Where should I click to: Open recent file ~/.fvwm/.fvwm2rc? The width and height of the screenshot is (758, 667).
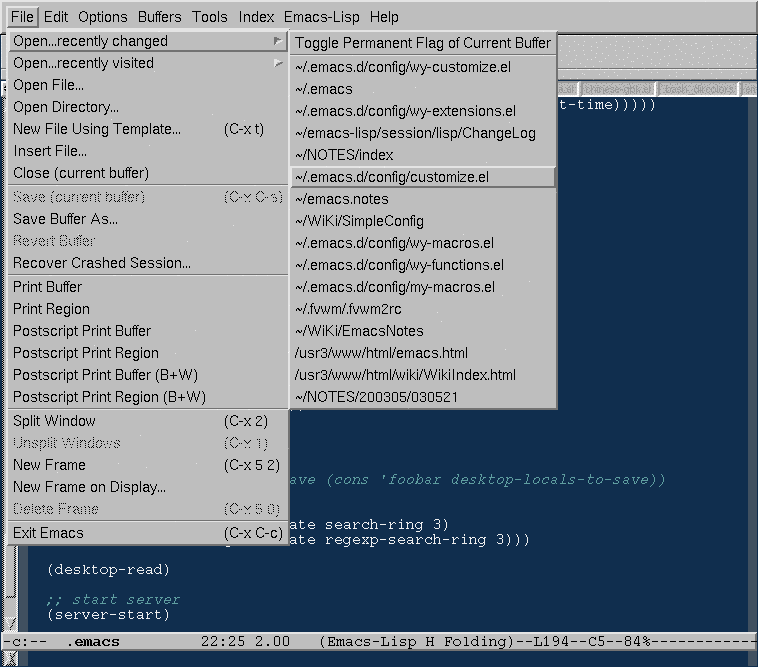[x=348, y=309]
